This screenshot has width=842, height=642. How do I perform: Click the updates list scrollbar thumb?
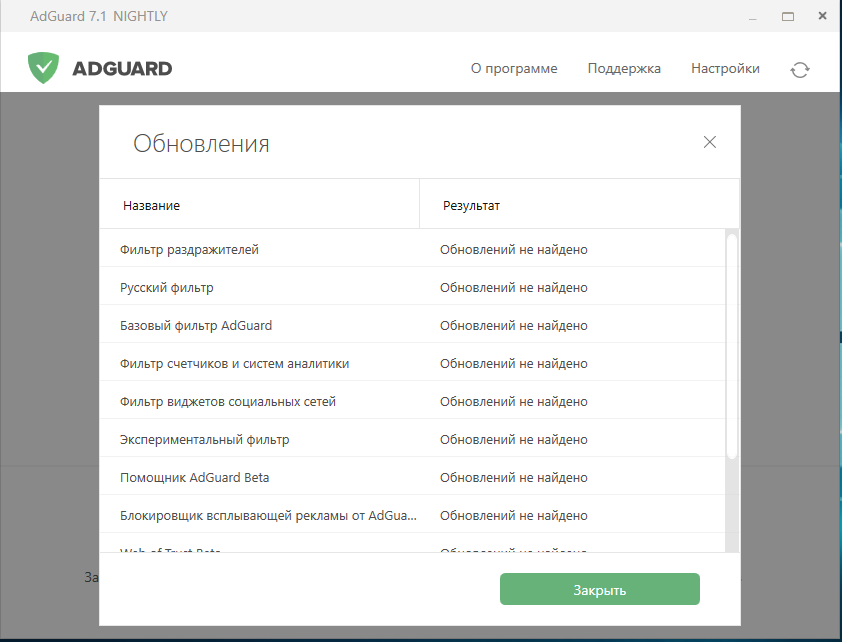click(732, 346)
